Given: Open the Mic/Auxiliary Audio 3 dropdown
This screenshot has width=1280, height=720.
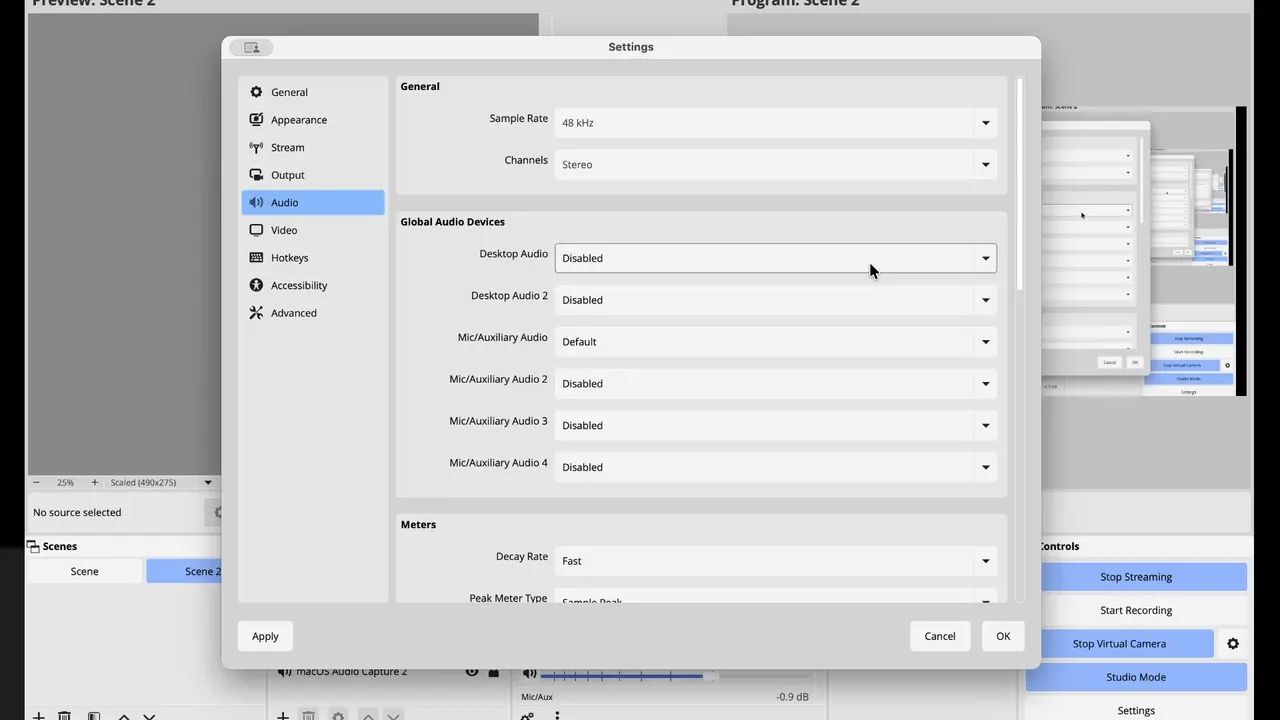Looking at the screenshot, I should pos(776,425).
